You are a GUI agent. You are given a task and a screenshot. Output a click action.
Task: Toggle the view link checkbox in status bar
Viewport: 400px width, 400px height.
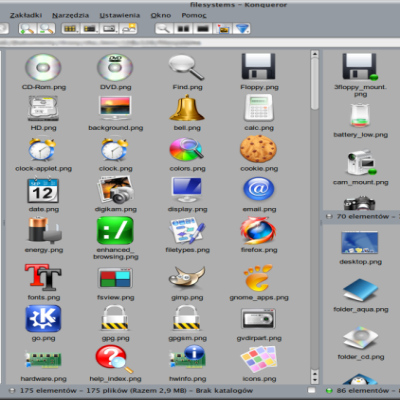312,390
